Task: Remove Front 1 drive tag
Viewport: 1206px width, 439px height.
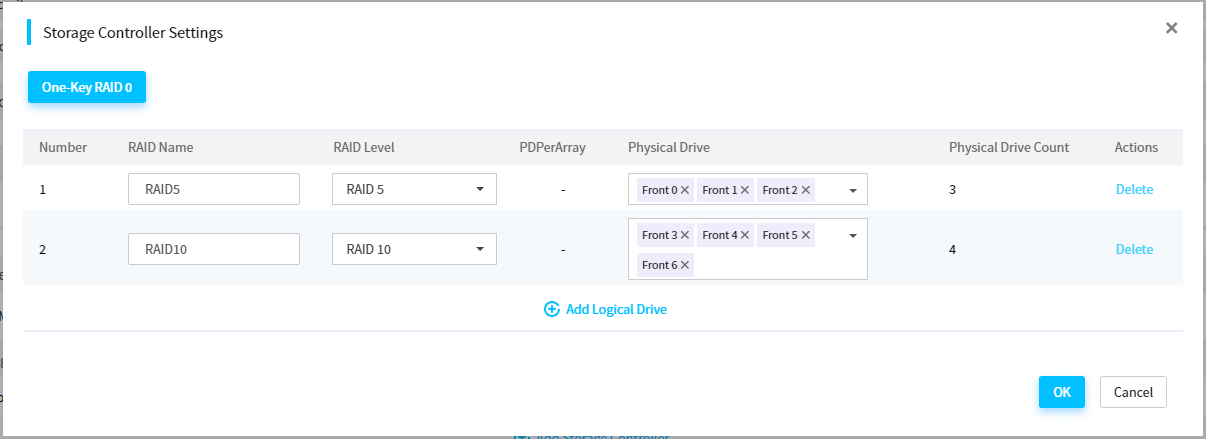Action: [x=745, y=190]
